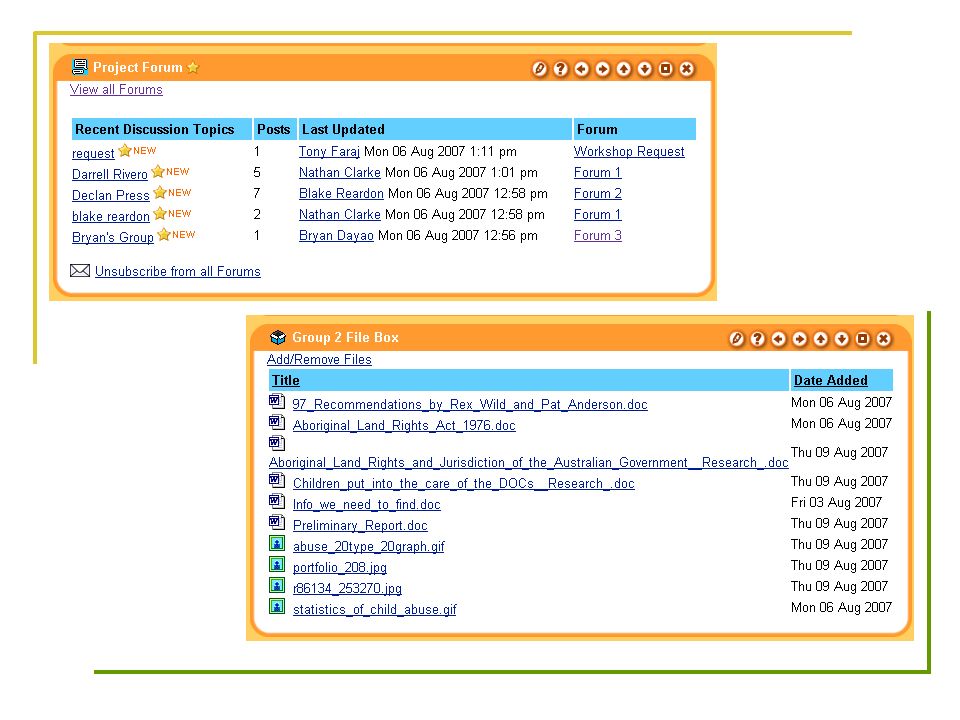960x720 pixels.
Task: Open the Declan Press discussion topic
Action: (111, 195)
